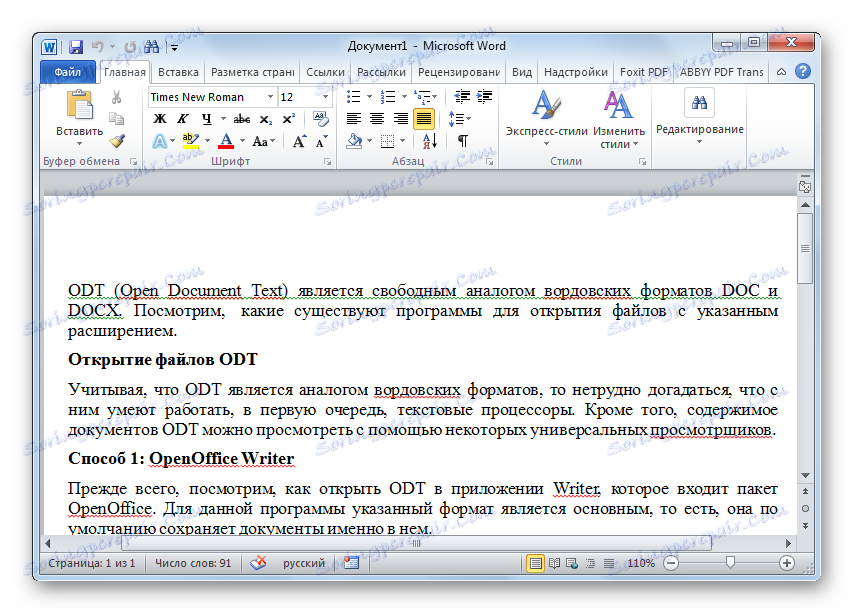
Task: Click the macro recording icon in status bar
Action: (351, 562)
